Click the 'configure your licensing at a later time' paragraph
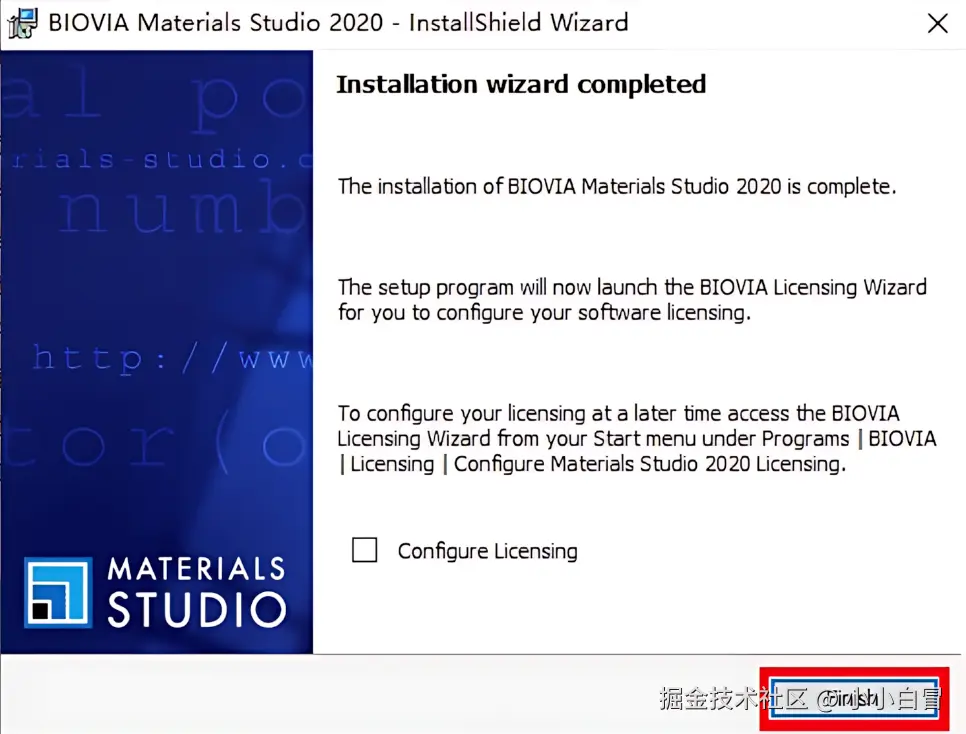This screenshot has width=966, height=734. [x=636, y=438]
